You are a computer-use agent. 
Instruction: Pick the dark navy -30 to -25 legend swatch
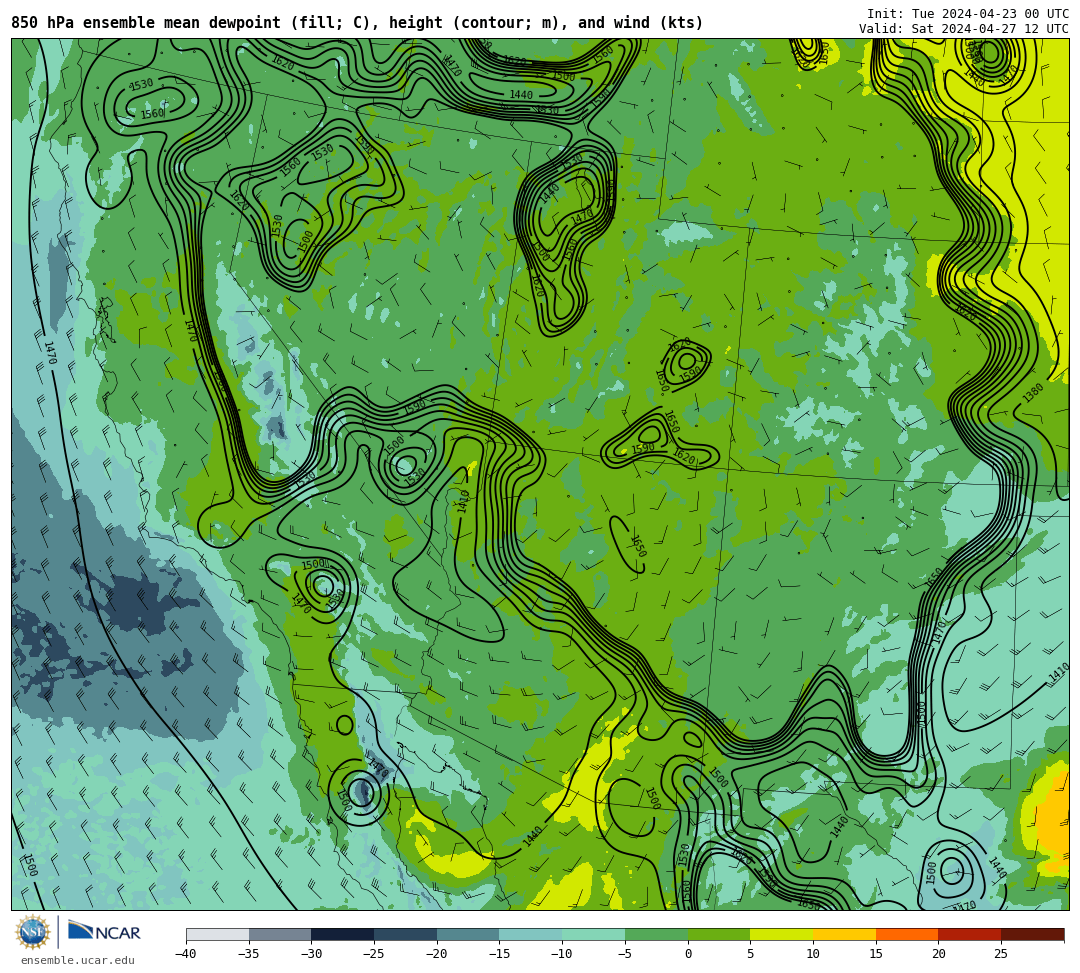[343, 934]
